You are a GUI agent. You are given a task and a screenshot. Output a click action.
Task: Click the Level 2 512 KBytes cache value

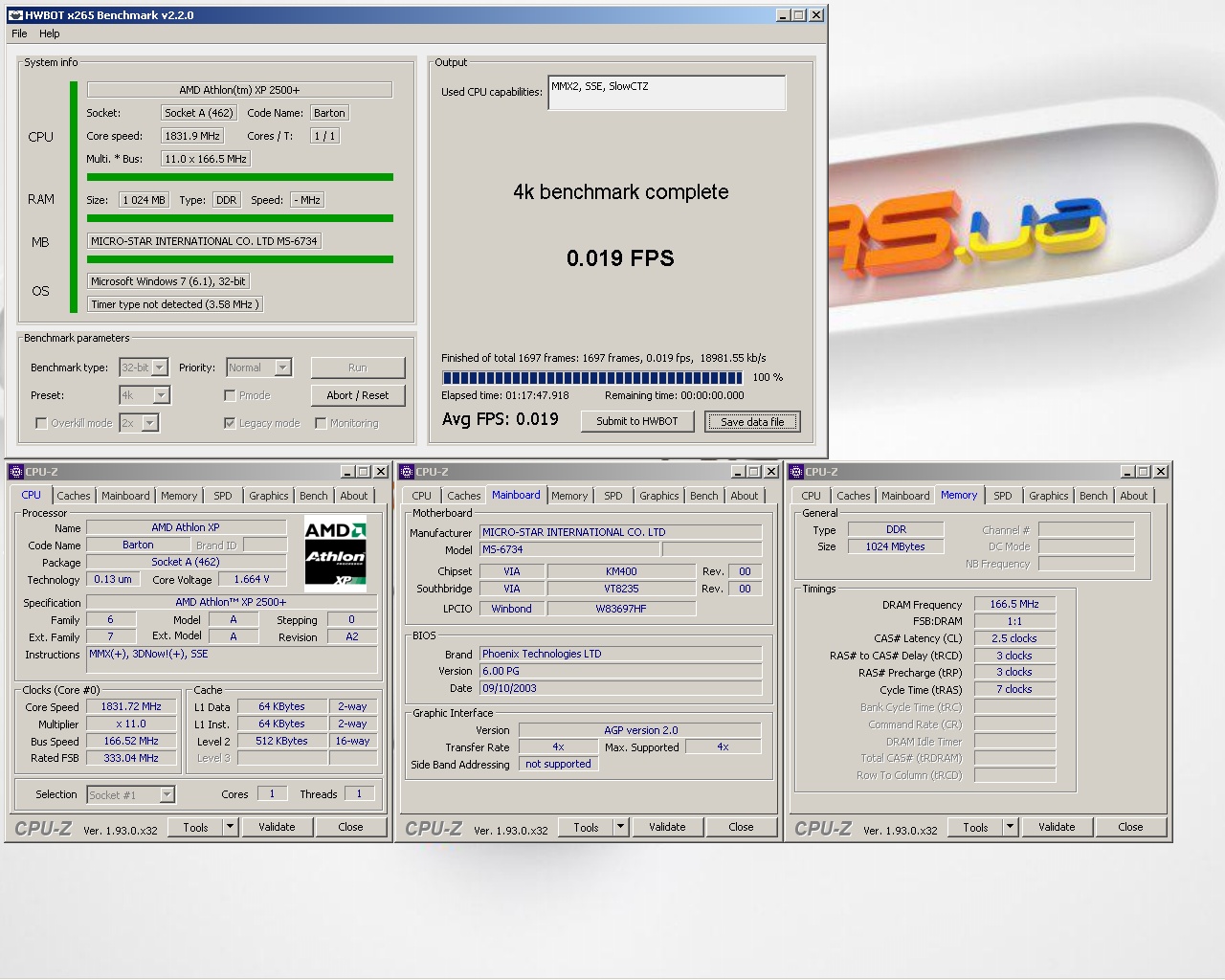pos(281,741)
